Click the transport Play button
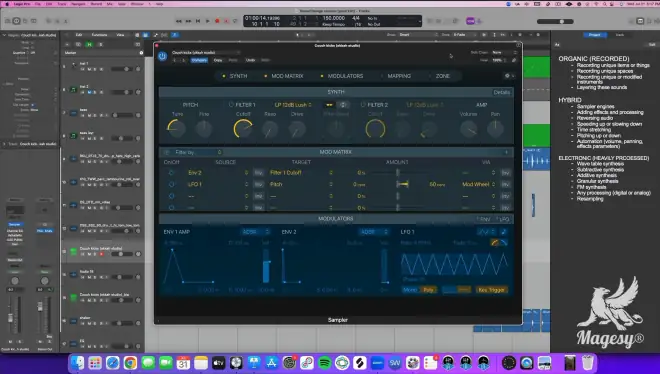This screenshot has height=374, width=660. coord(208,21)
